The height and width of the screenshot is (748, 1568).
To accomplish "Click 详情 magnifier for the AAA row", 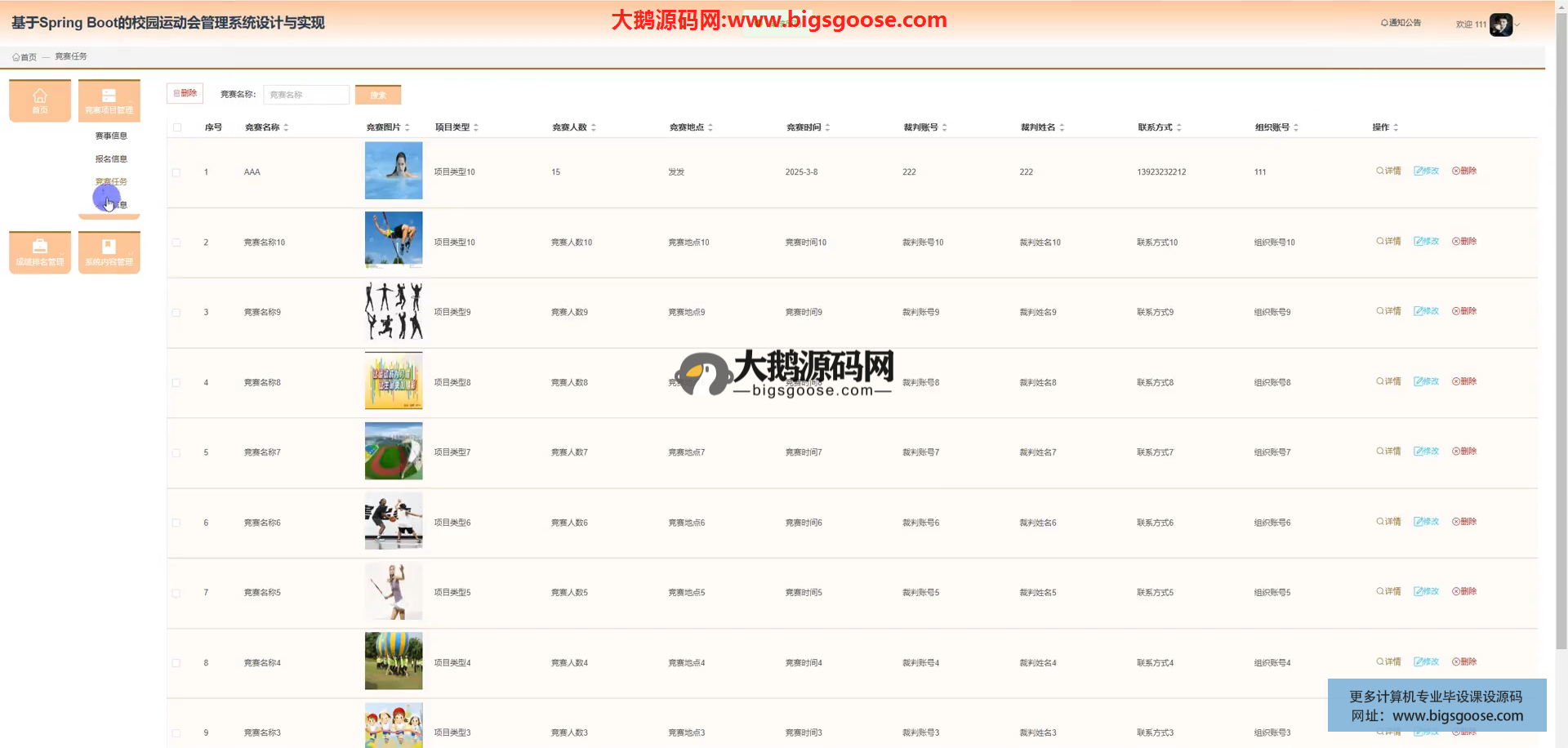I will click(x=1388, y=171).
